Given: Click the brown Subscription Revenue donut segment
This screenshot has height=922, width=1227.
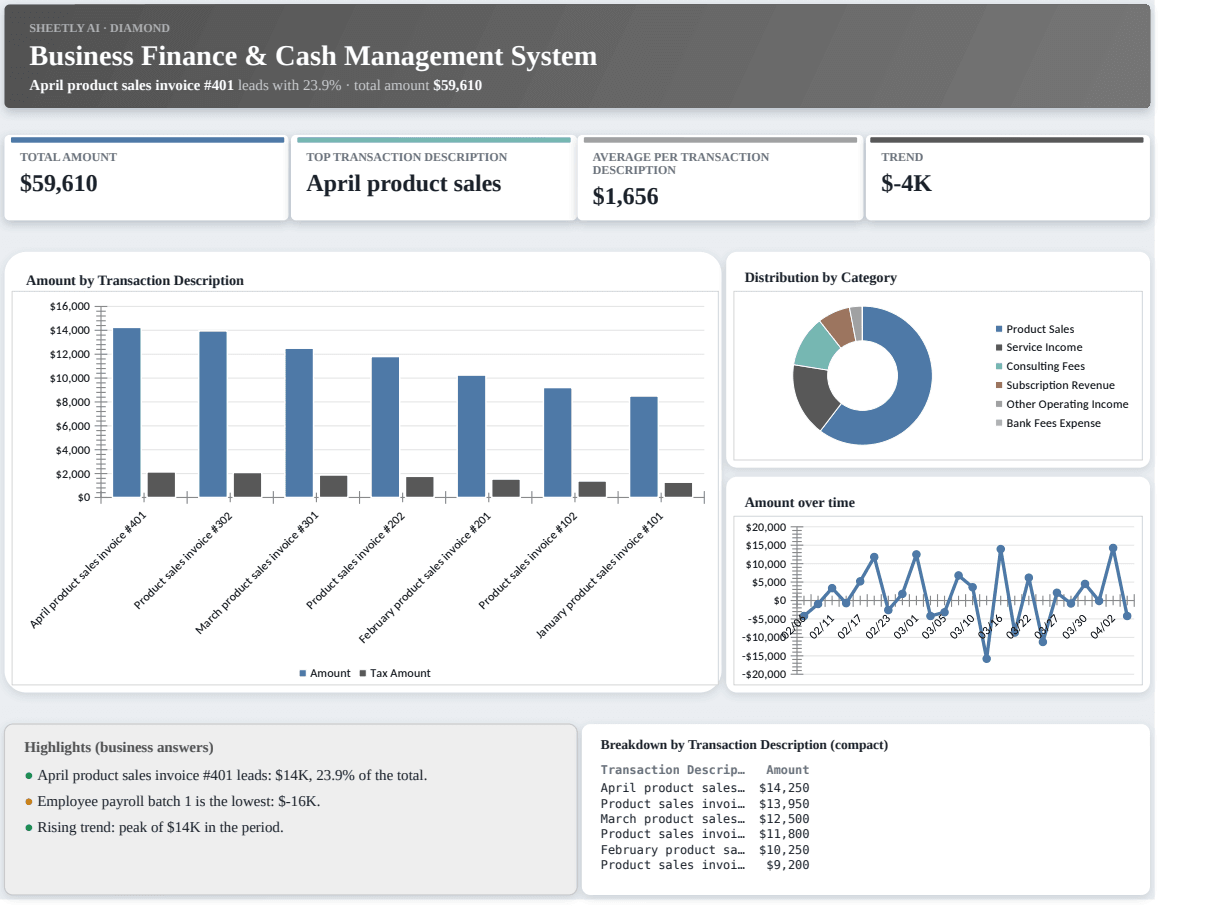Looking at the screenshot, I should (x=838, y=326).
